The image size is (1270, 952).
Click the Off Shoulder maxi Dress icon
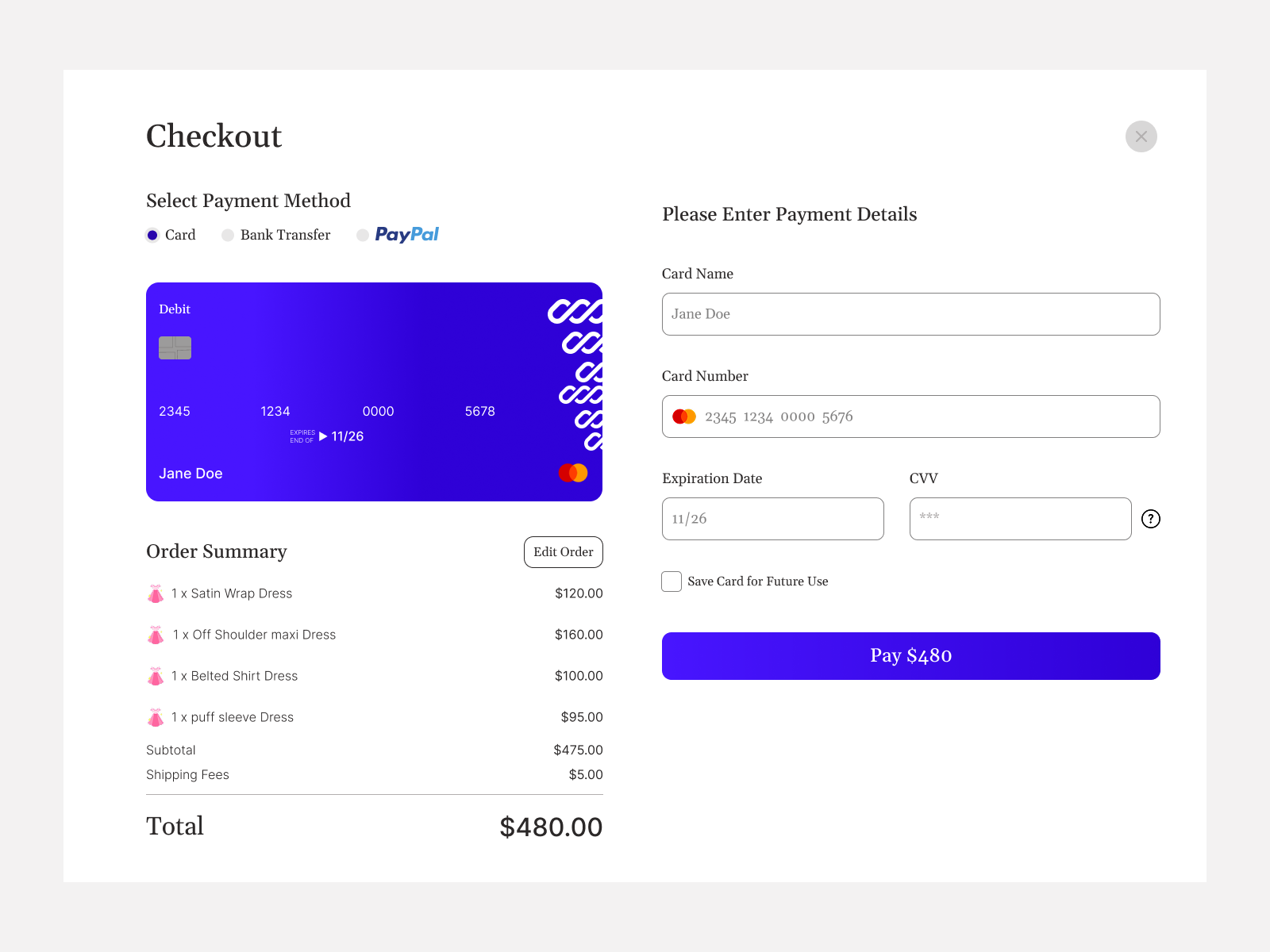pos(156,635)
